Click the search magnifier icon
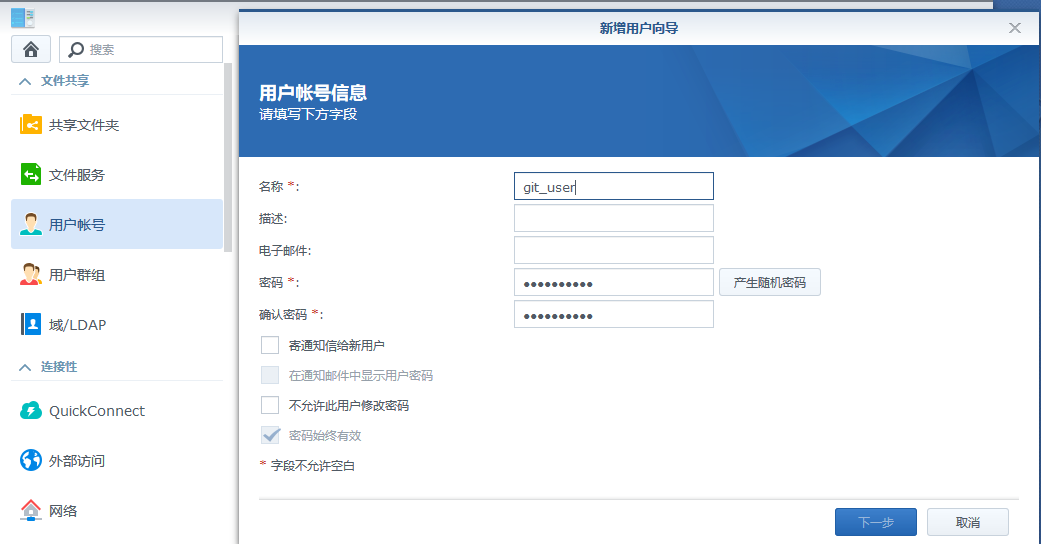Image resolution: width=1041 pixels, height=544 pixels. (x=76, y=50)
